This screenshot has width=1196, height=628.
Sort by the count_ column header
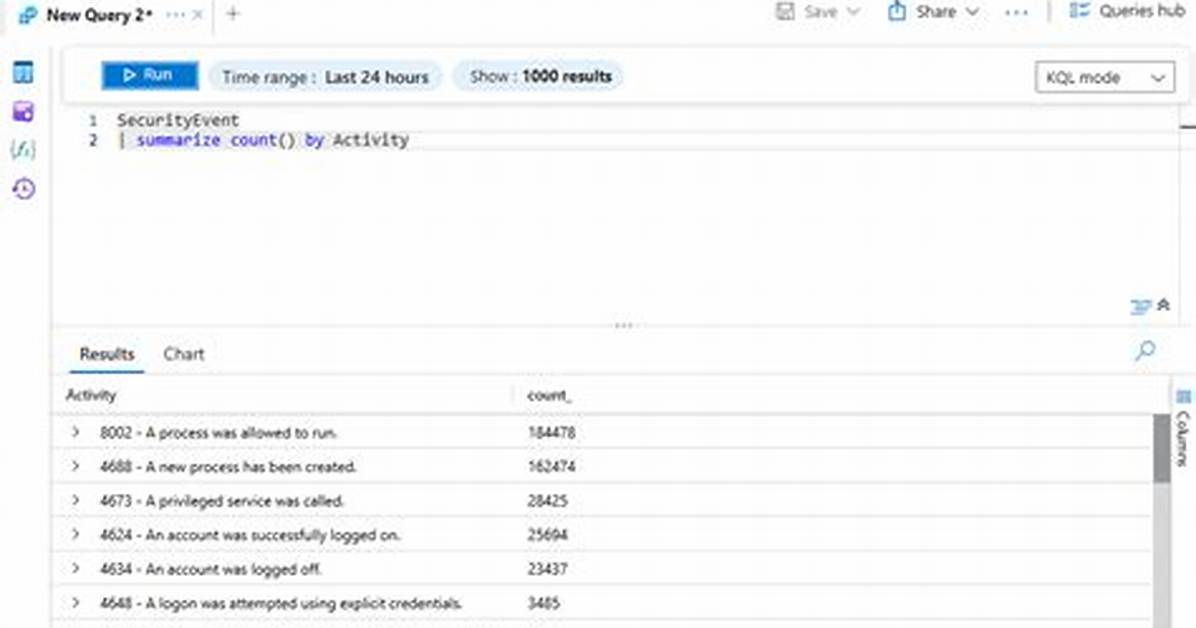pos(548,395)
